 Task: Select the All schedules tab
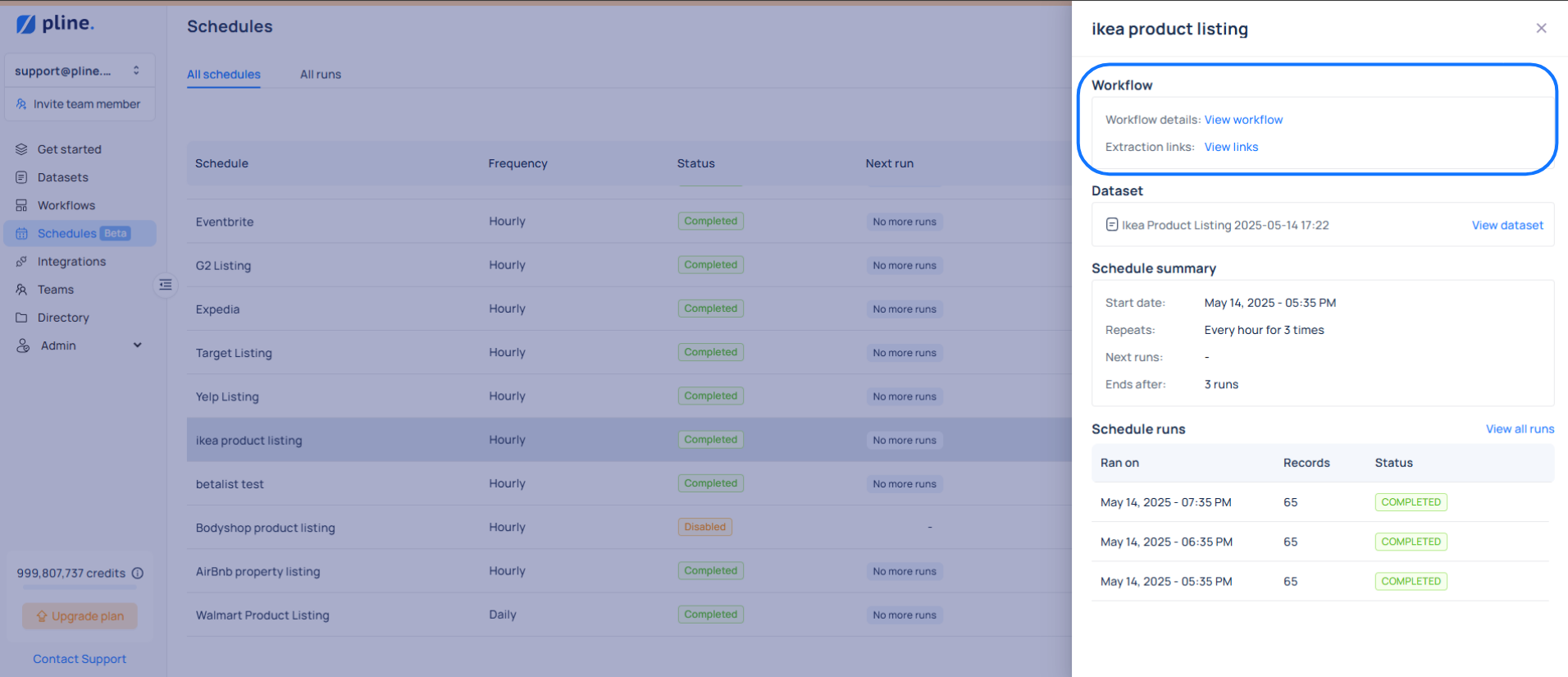click(223, 75)
